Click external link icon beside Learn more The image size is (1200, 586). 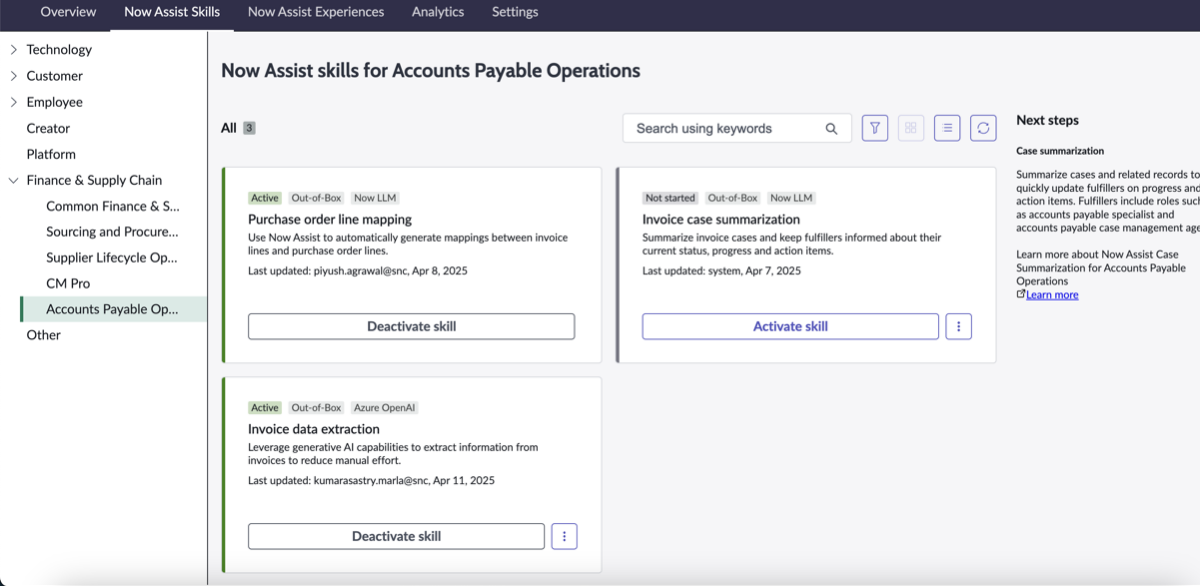[1020, 294]
